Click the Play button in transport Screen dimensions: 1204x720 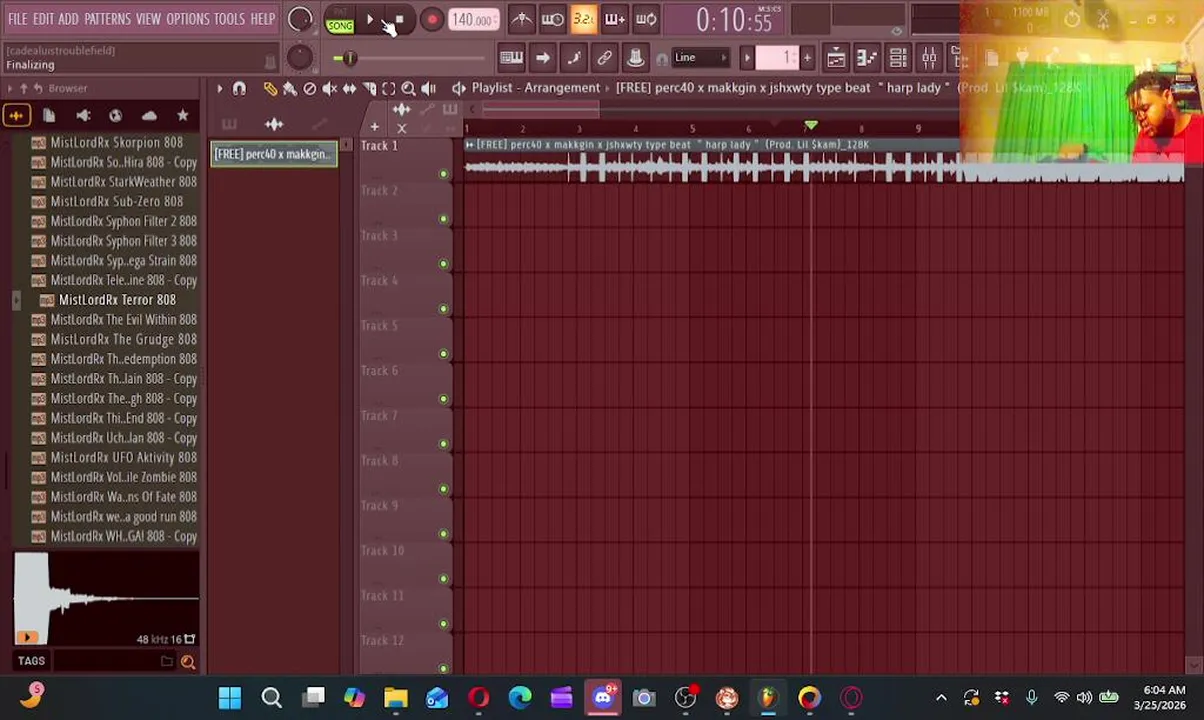[370, 20]
